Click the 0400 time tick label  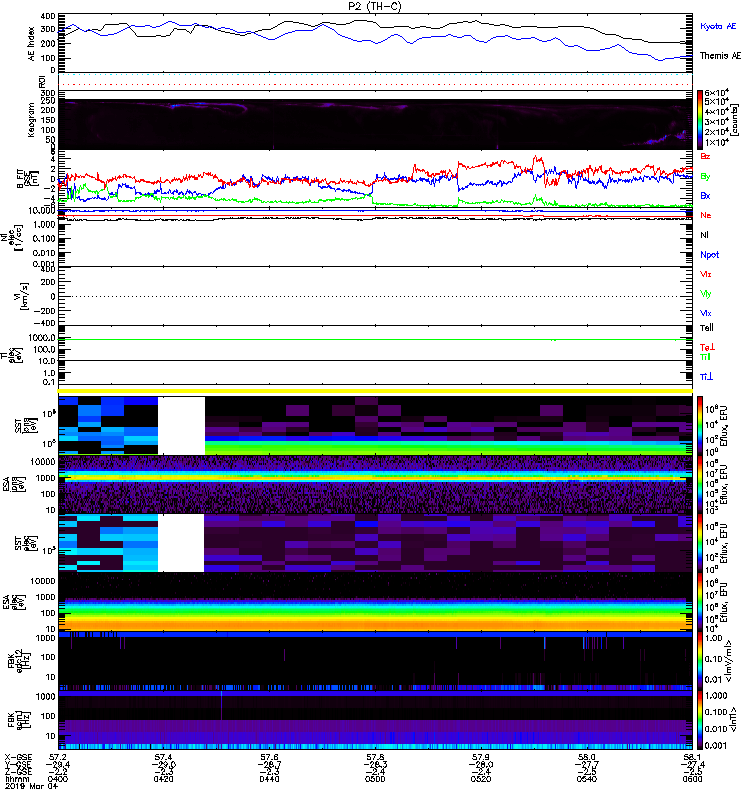tap(57, 779)
